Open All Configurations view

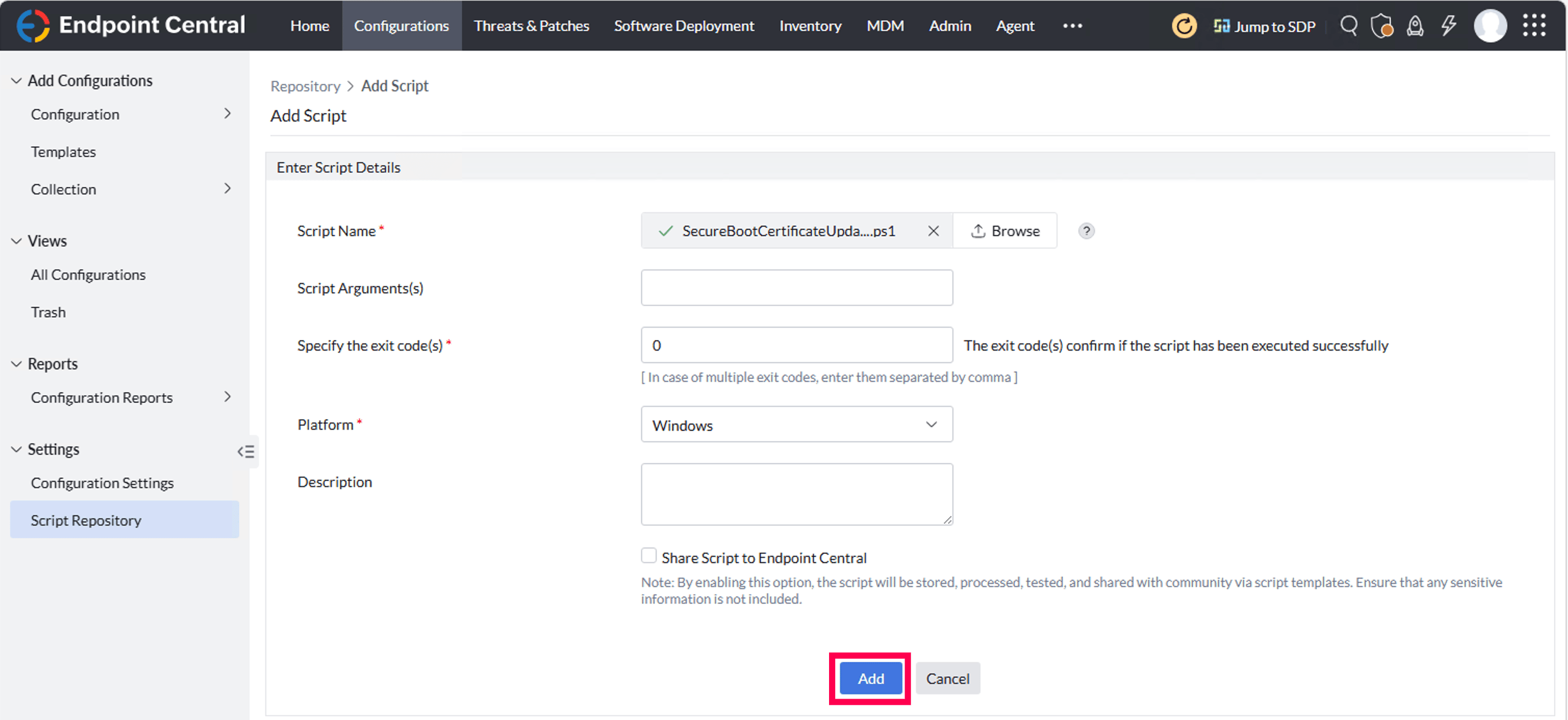click(88, 275)
